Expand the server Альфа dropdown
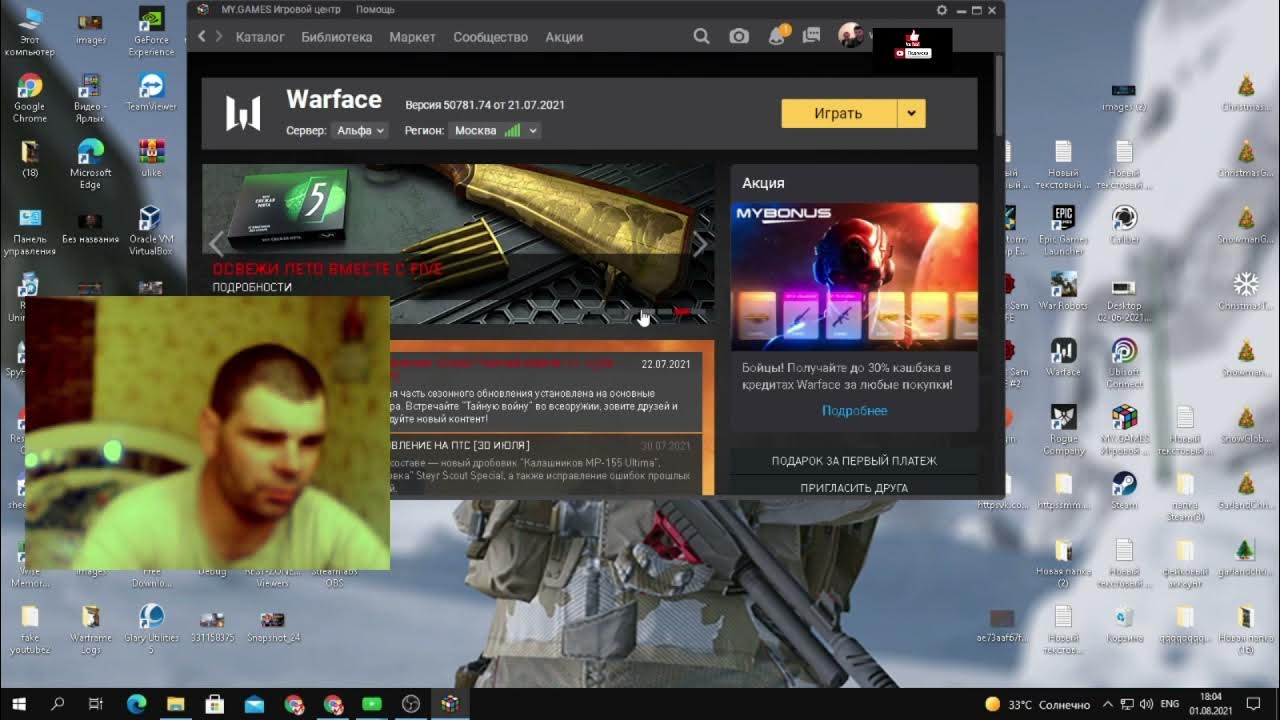This screenshot has width=1280, height=720. (x=360, y=131)
